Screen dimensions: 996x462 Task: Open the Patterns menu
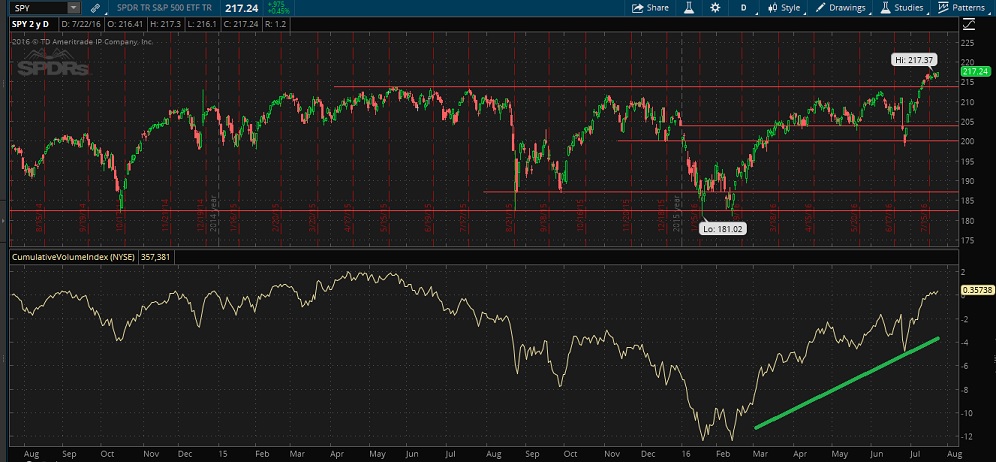pos(968,8)
